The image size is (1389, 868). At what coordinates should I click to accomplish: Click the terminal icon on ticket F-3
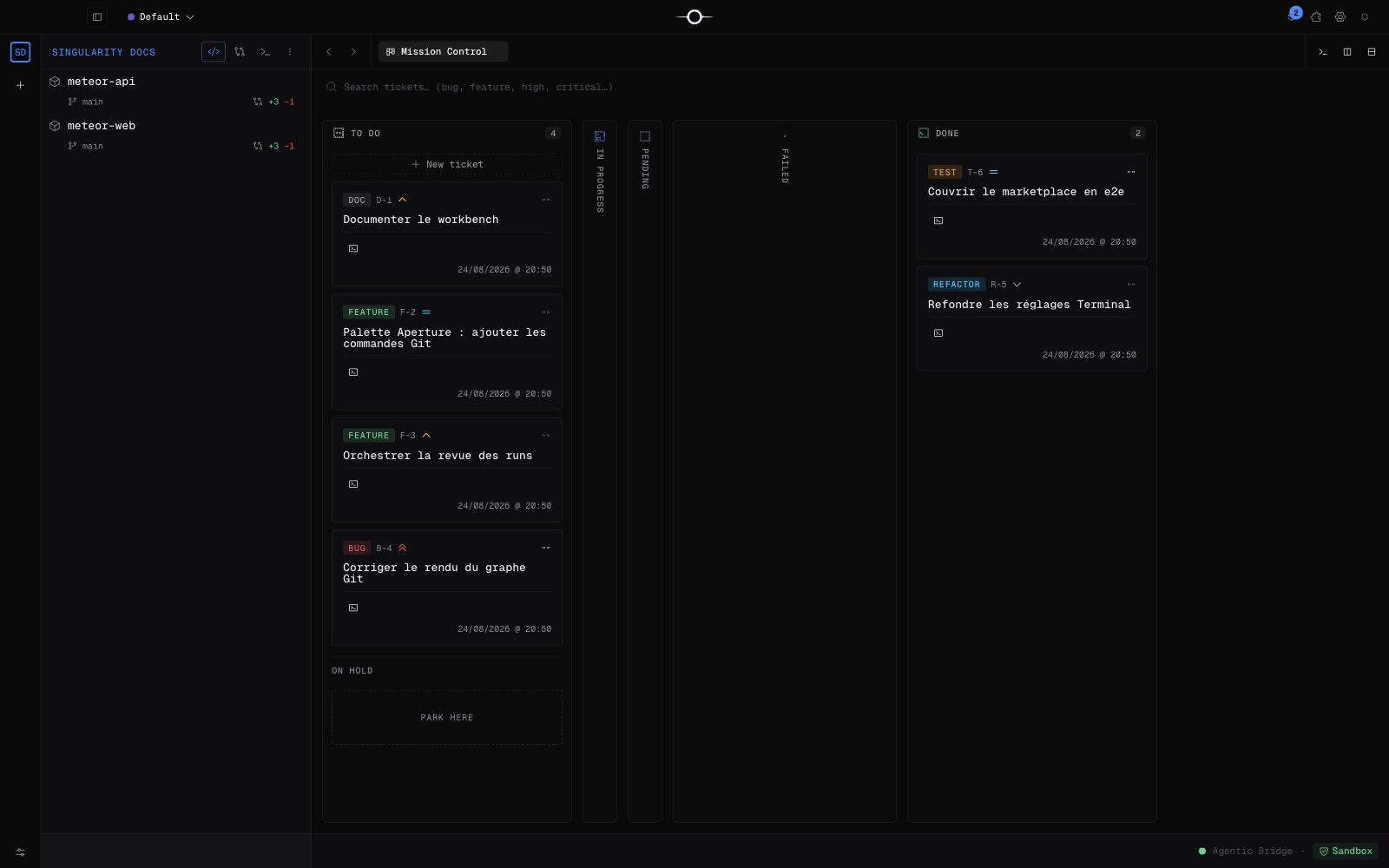pyautogui.click(x=353, y=484)
